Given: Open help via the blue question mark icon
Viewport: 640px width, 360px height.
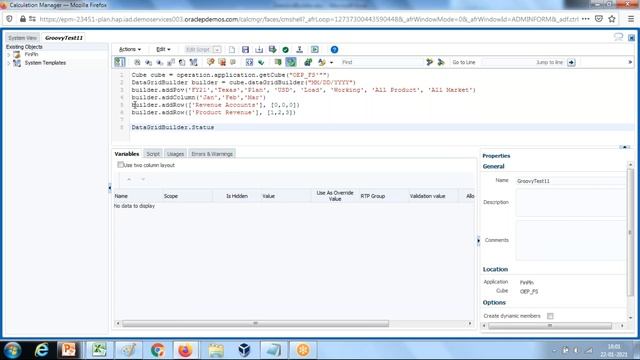Looking at the screenshot, I should (334, 49).
